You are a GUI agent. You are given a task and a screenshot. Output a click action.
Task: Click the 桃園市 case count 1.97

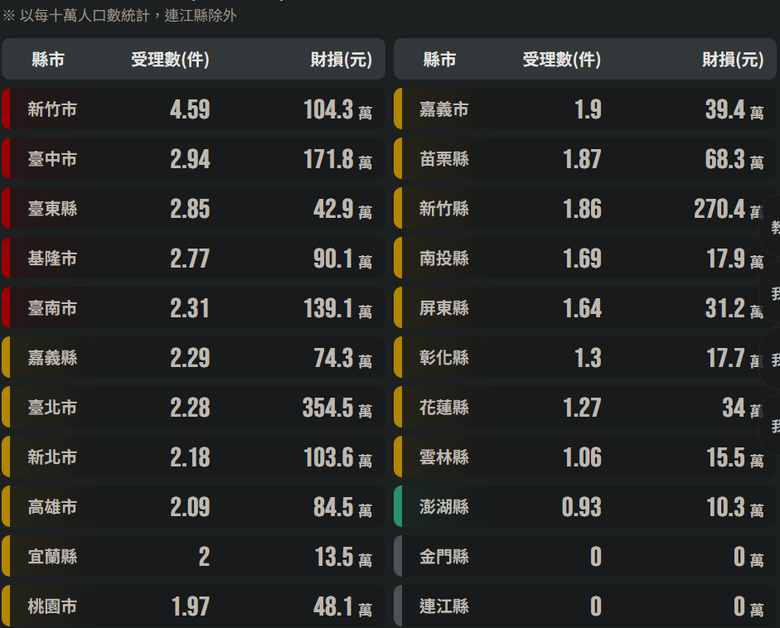[191, 607]
